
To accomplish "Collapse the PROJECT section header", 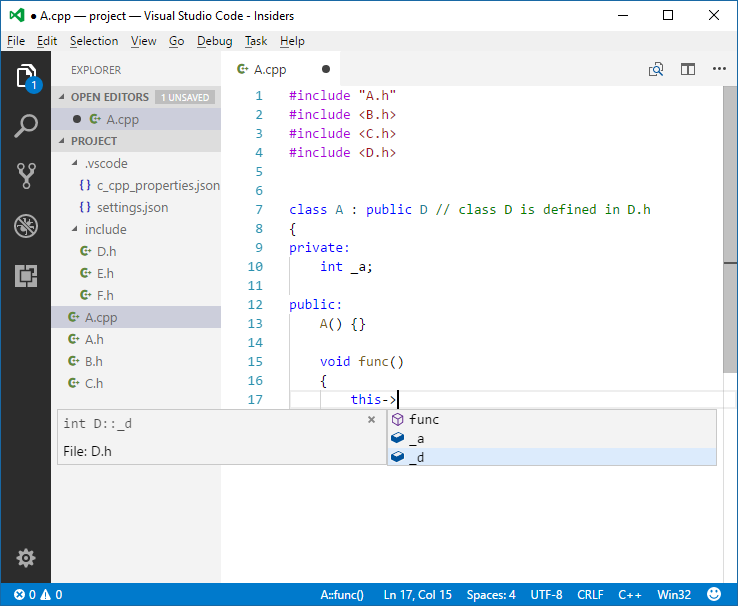I will click(x=93, y=141).
